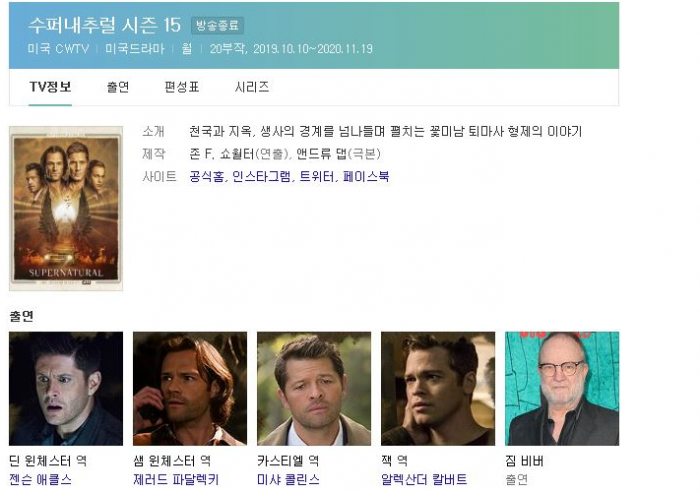Click Castiel cast photo
Viewport: 700px width, 493px height.
click(314, 389)
